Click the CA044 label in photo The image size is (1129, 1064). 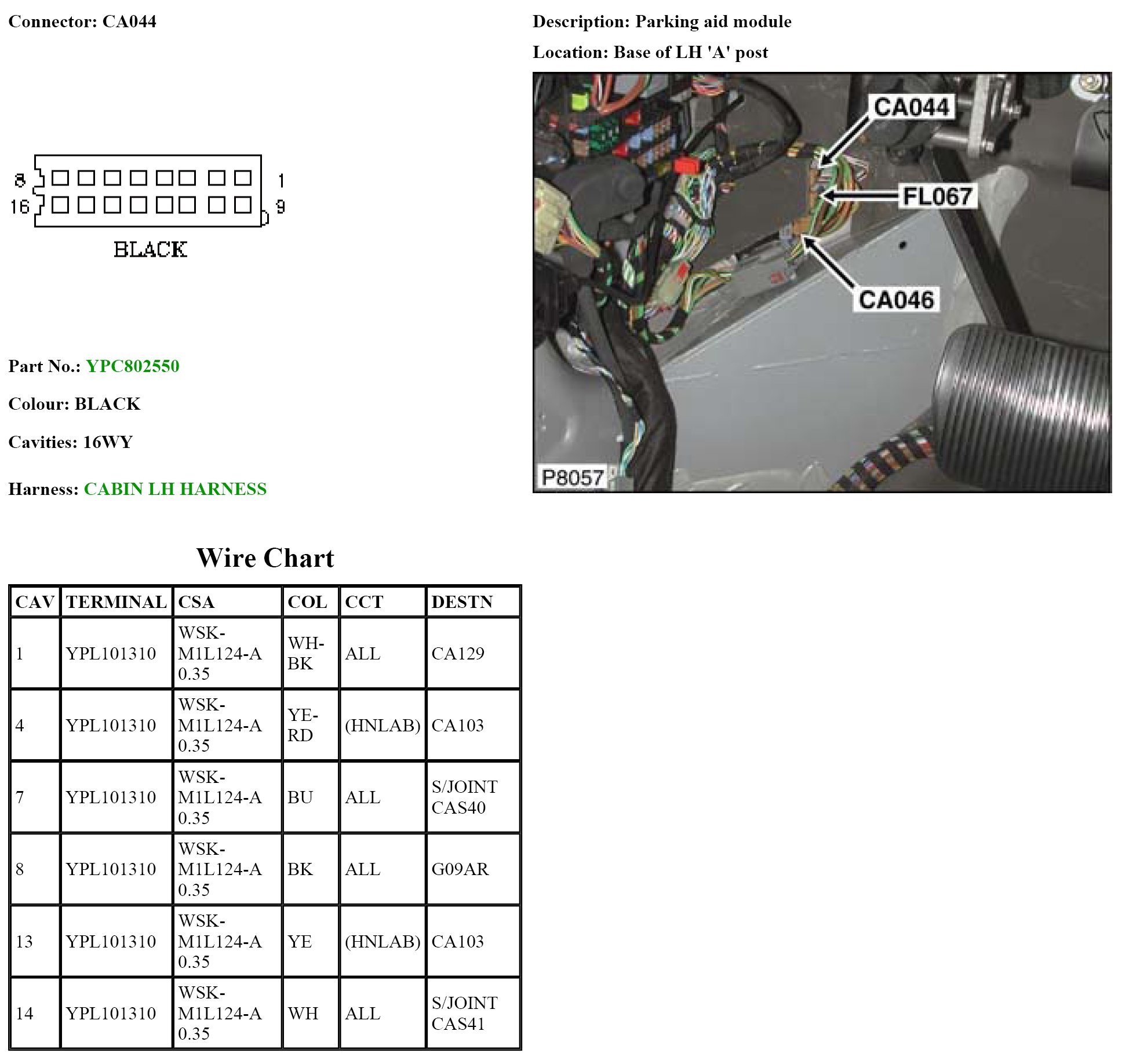coord(911,108)
